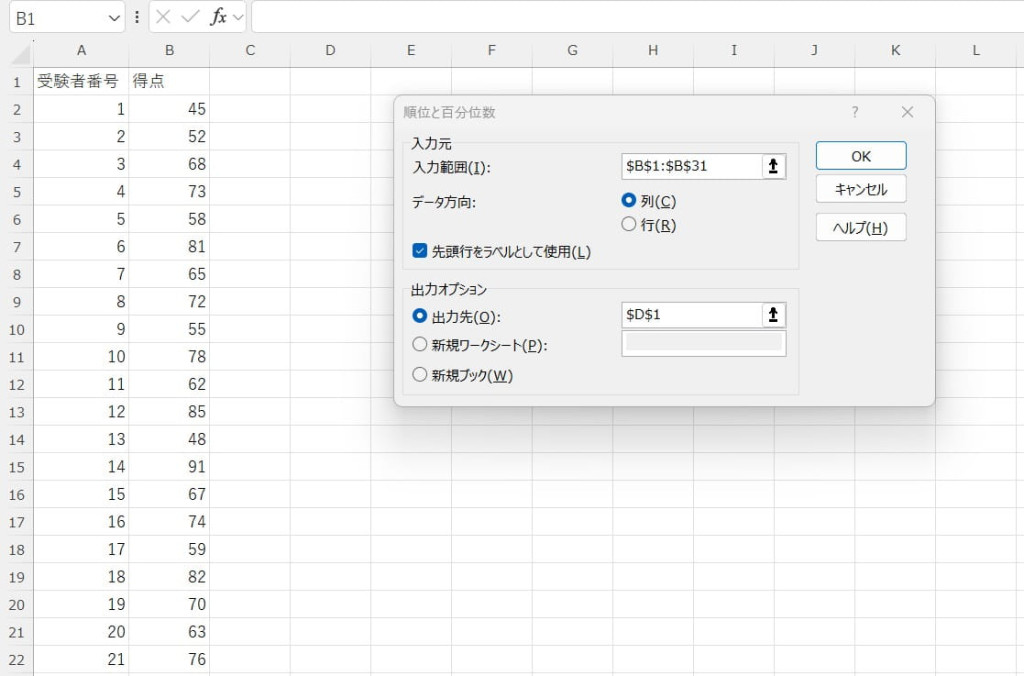The height and width of the screenshot is (676, 1024).
Task: Choose the 新規ワークシート output option
Action: 420,345
